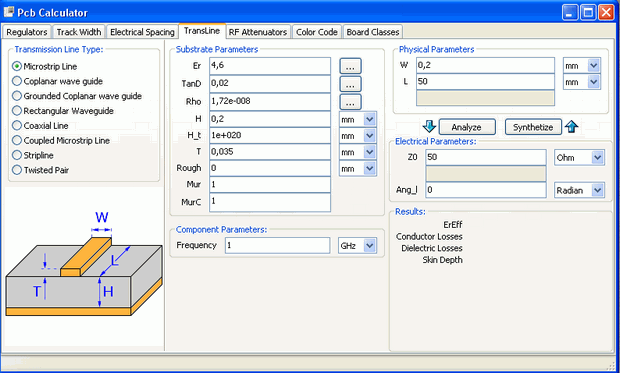Click the H substrate height field
Image resolution: width=620 pixels, height=373 pixels.
tap(270, 119)
